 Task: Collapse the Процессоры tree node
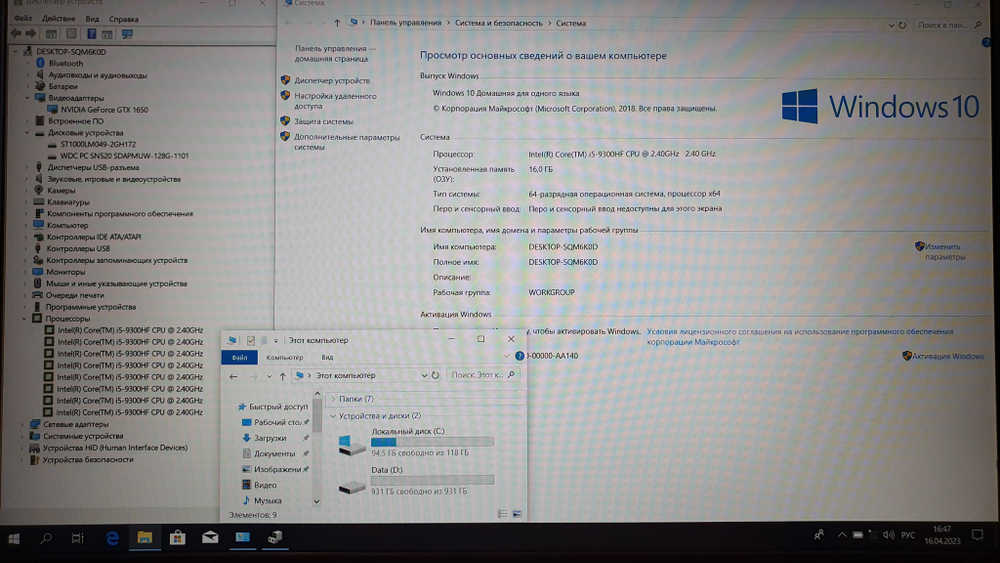pos(25,318)
